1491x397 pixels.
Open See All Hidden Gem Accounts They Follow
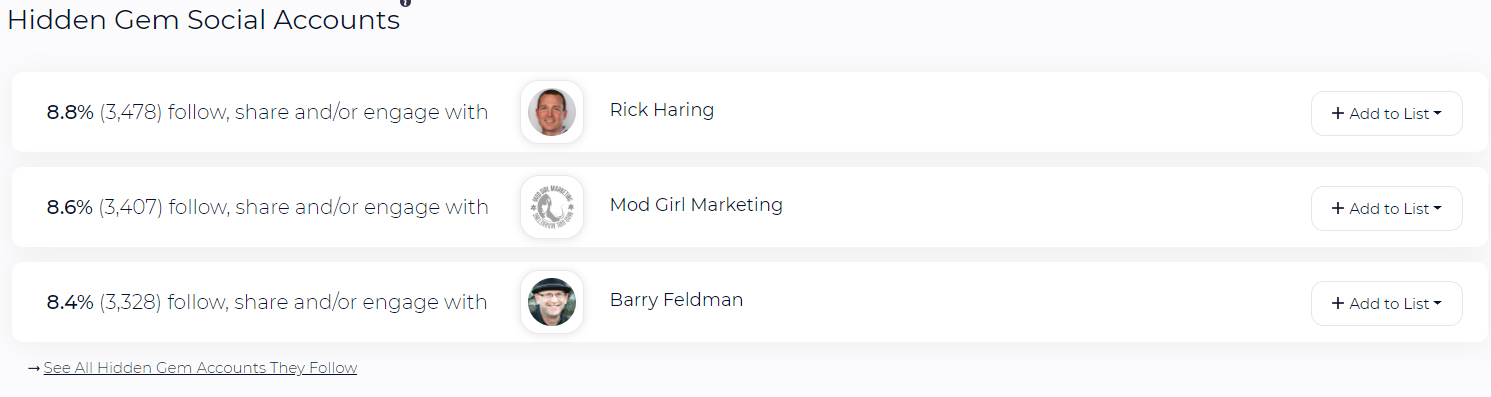[x=200, y=368]
